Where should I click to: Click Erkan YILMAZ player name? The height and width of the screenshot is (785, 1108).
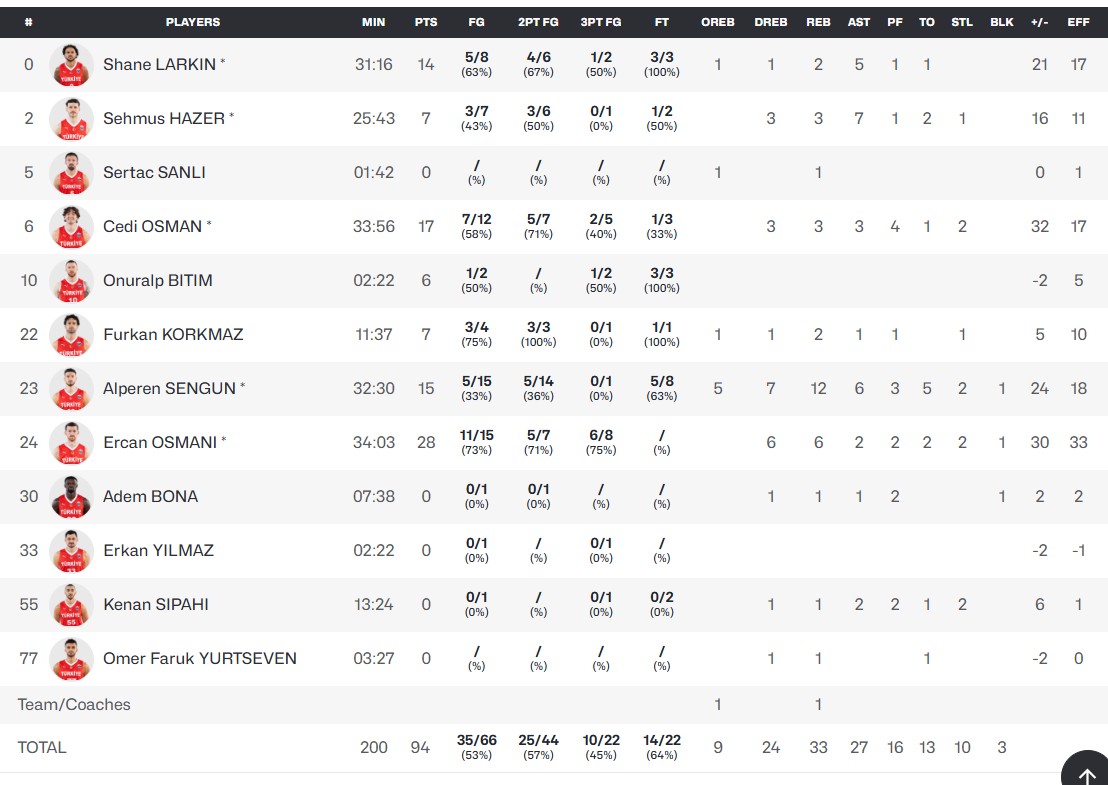(x=158, y=550)
